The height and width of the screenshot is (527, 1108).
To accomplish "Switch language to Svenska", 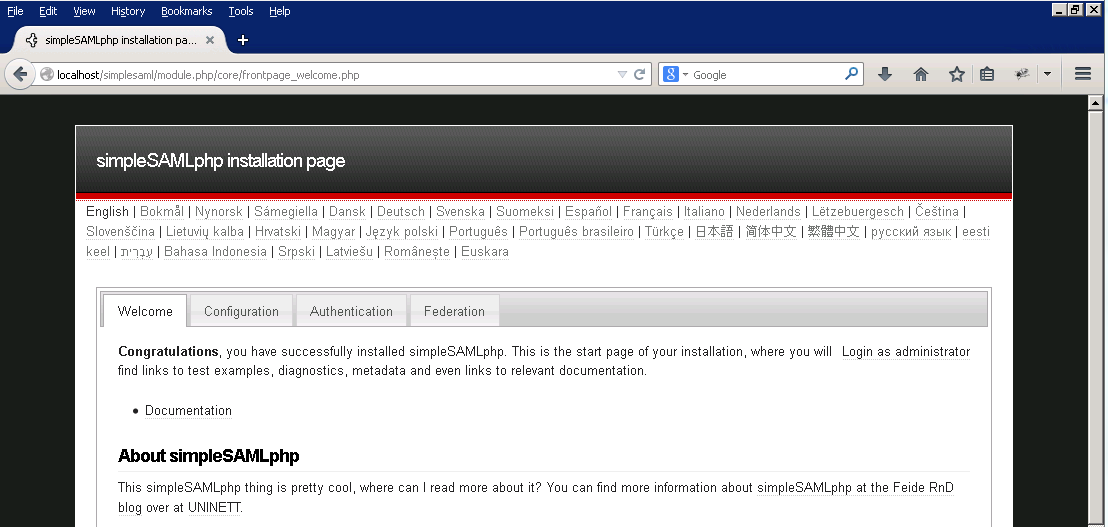I will pos(460,211).
